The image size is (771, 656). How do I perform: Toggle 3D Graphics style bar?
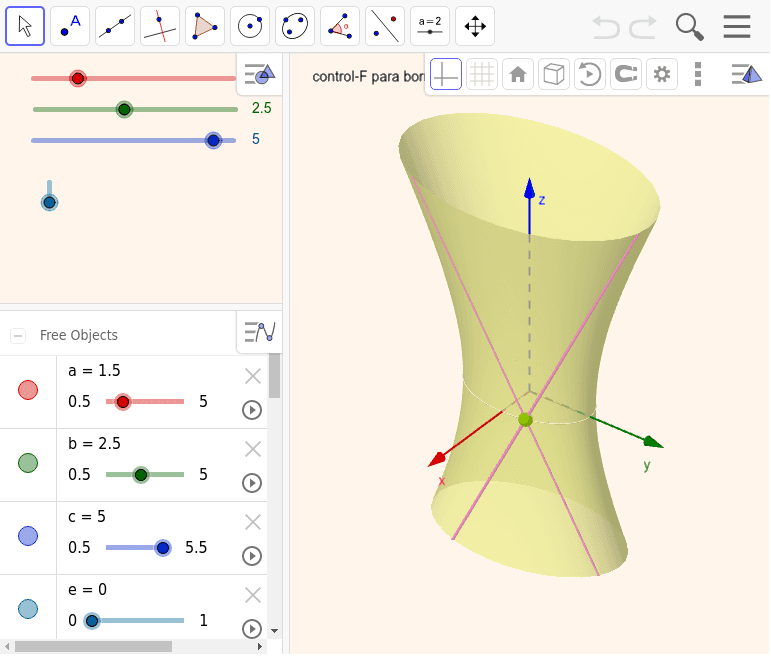[746, 74]
